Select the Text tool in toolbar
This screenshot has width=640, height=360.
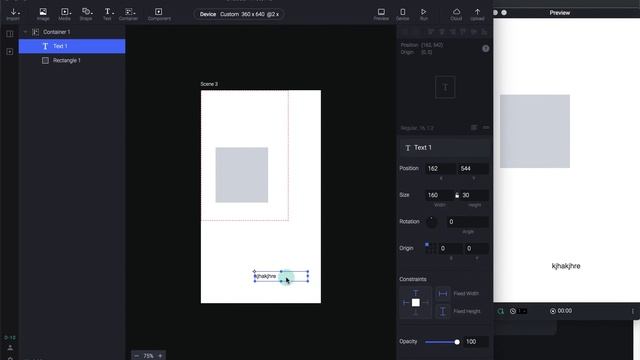click(x=107, y=14)
